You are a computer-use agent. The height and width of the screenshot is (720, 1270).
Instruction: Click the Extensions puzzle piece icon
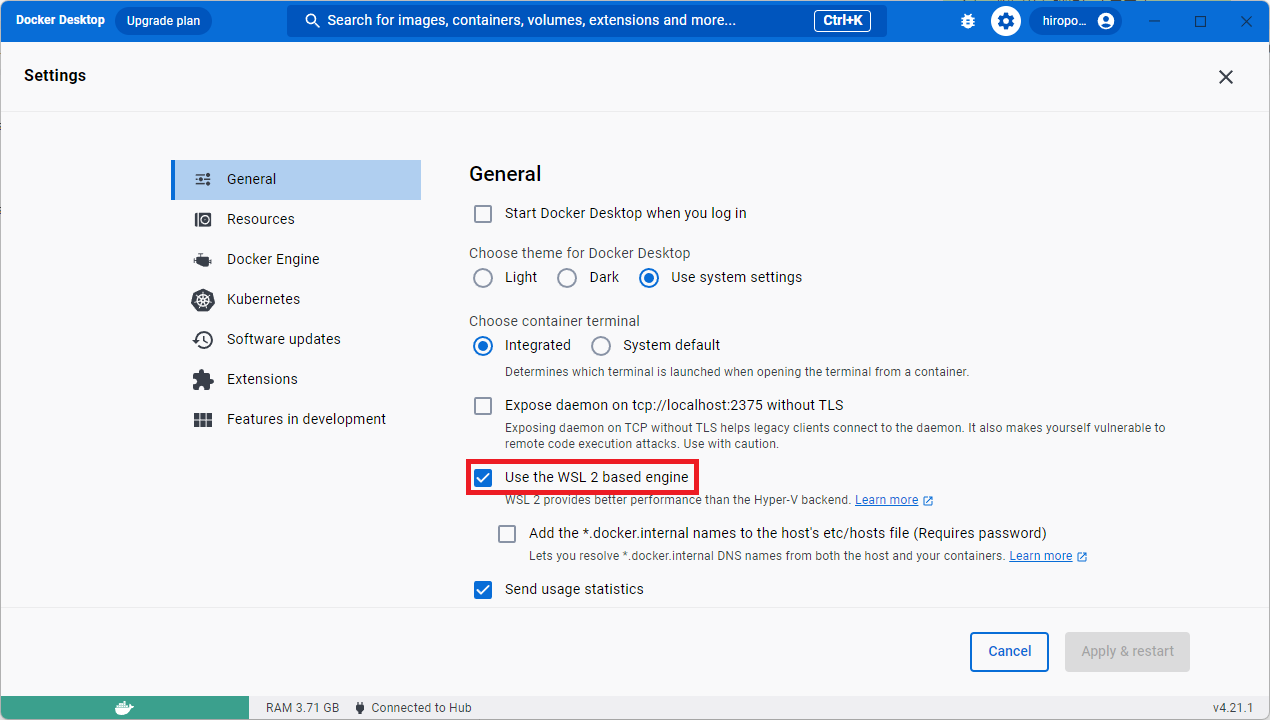[203, 380]
